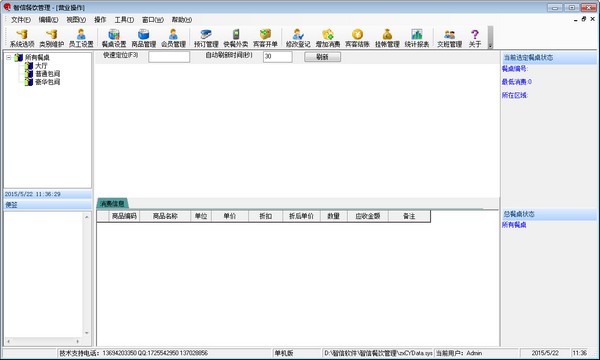Image resolution: width=600 pixels, height=360 pixels.
Task: Open the 操作 menu
Action: coord(100,20)
